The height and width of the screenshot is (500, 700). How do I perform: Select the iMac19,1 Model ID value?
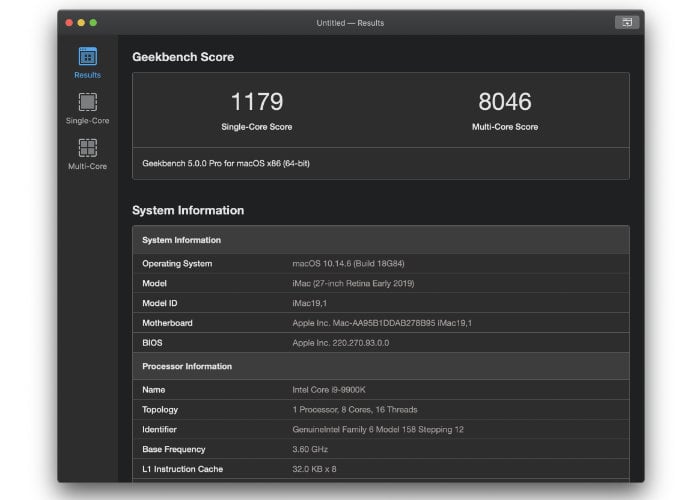[x=309, y=303]
